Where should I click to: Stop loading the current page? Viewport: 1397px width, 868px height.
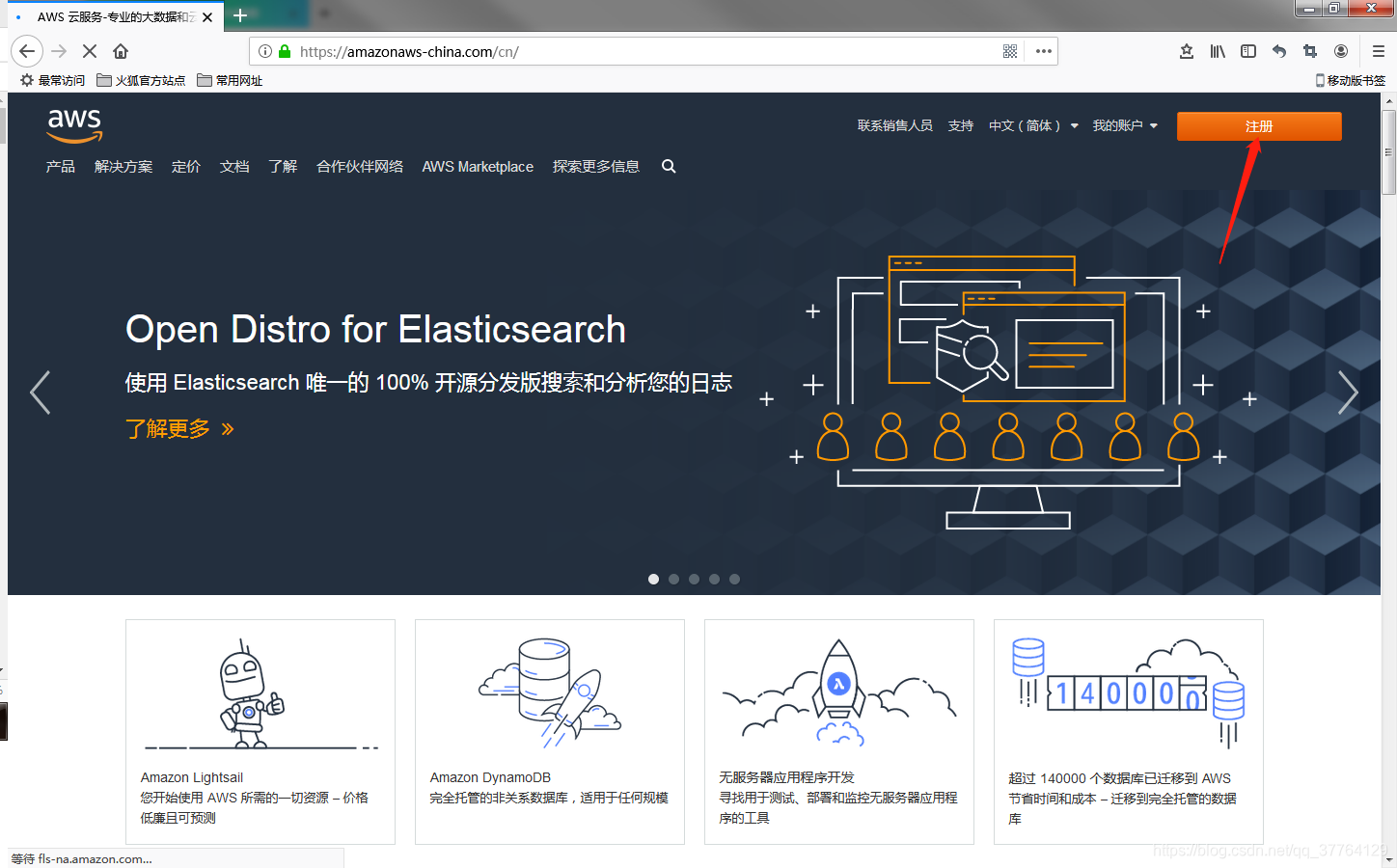click(x=90, y=51)
